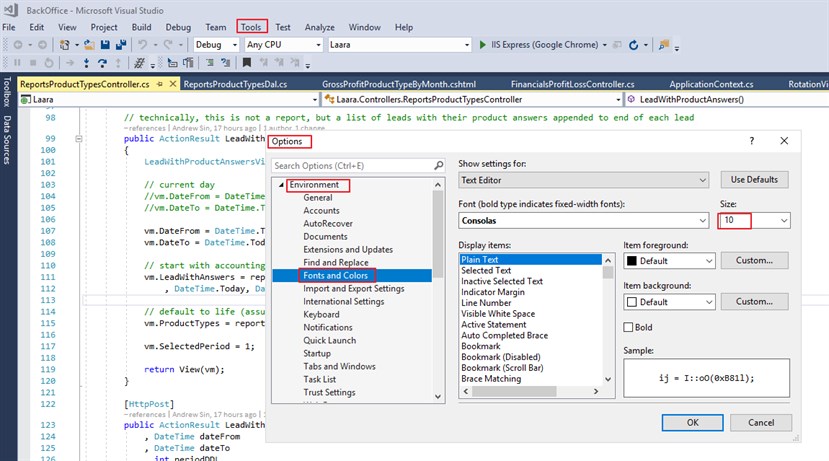Click the Restart debugging icon
Screen dimensions: 829x461
(x=49, y=63)
